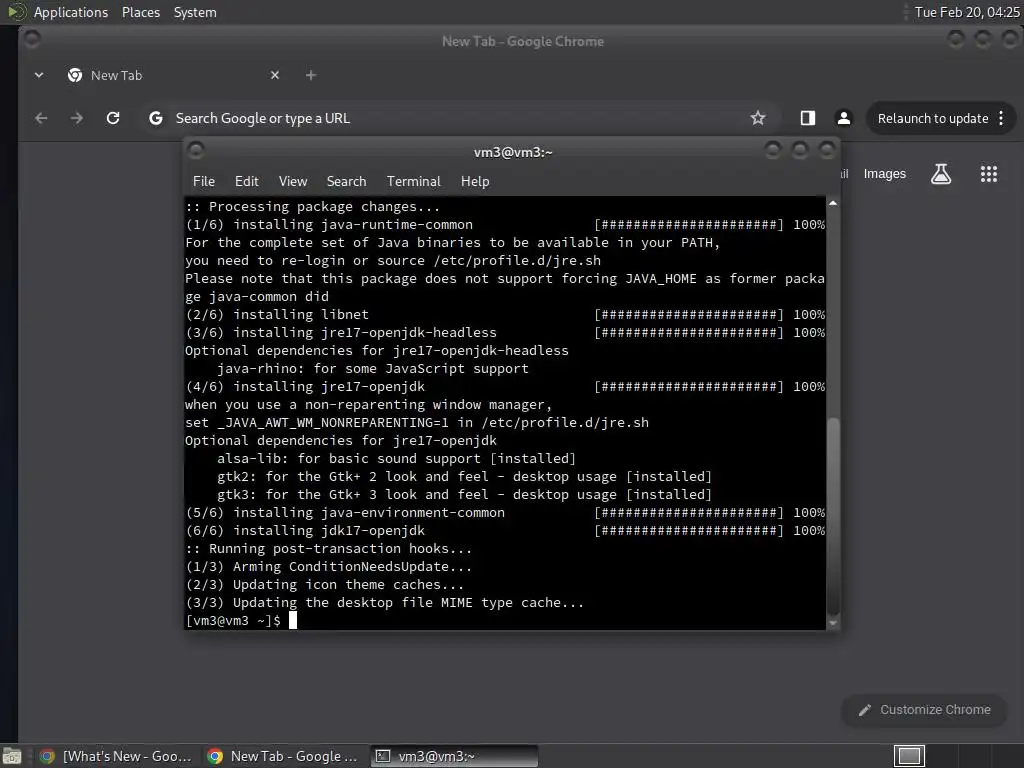This screenshot has height=768, width=1024.
Task: Click the show desktop icon in taskbar
Action: point(12,756)
